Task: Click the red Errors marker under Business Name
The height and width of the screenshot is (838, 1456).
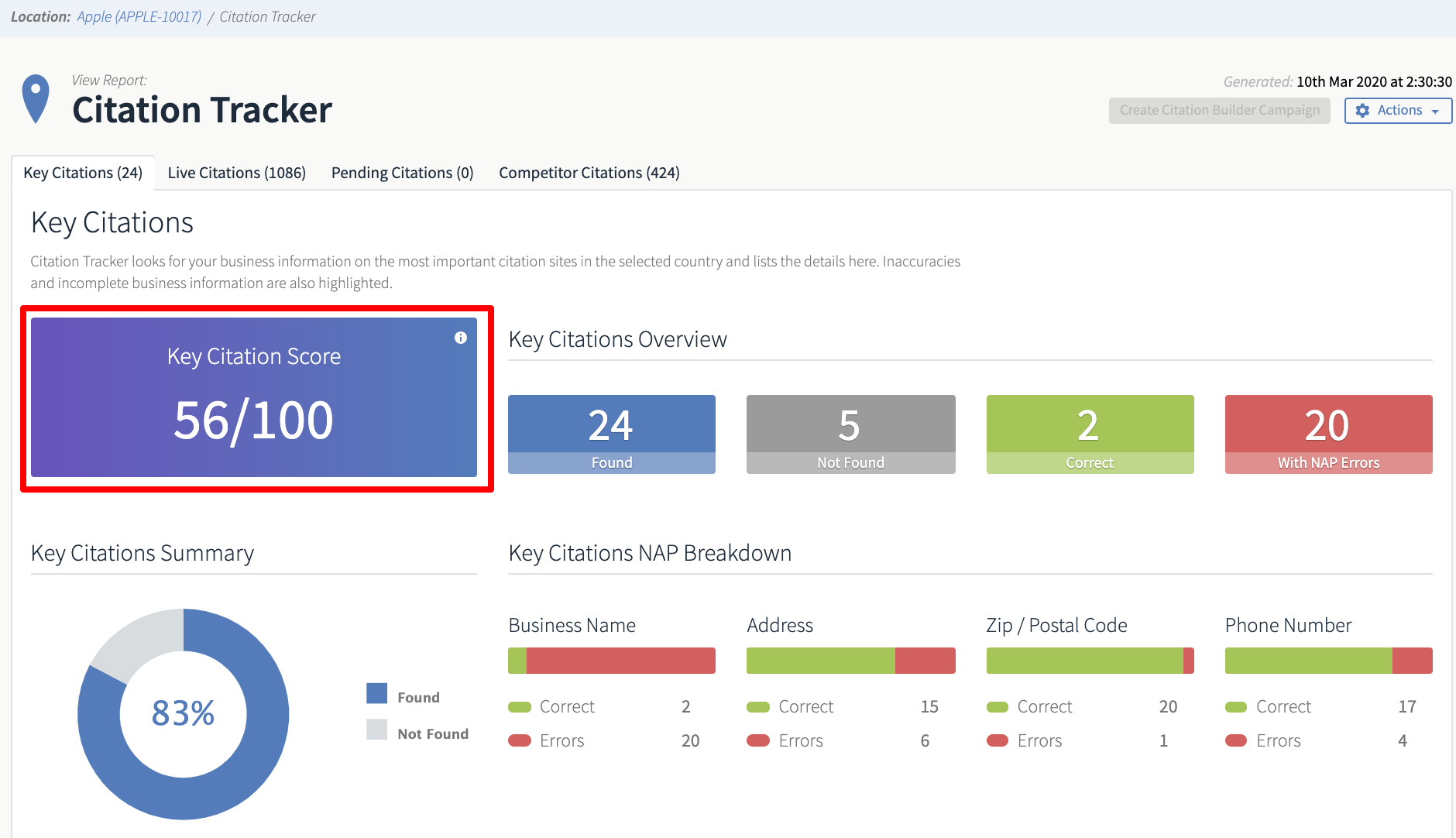Action: pos(520,741)
